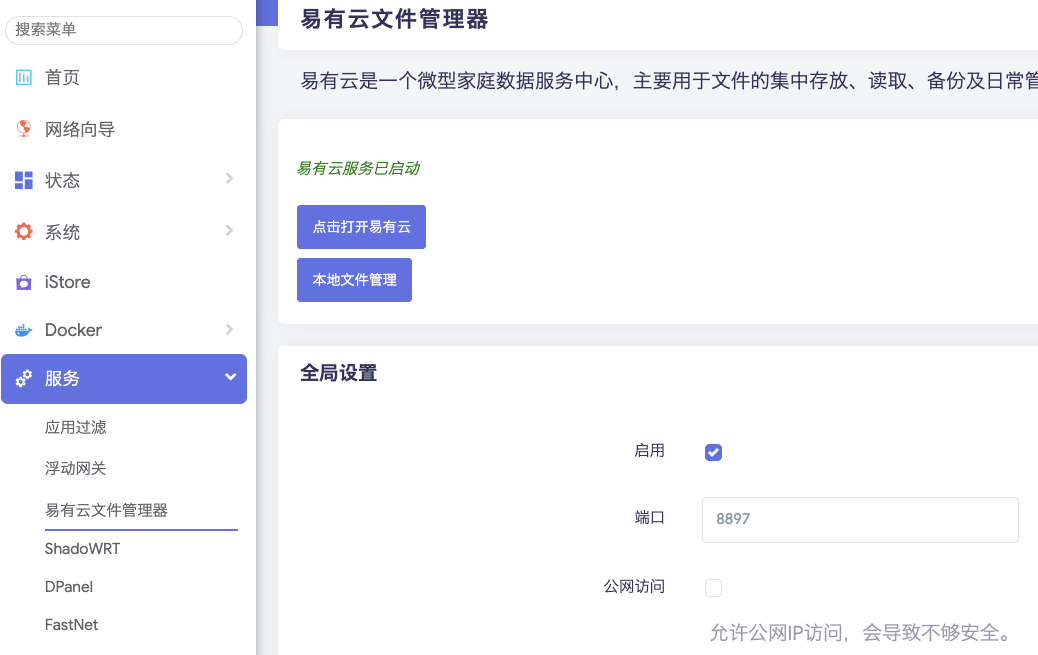Click the Docker whale icon
This screenshot has height=655, width=1038.
tap(24, 330)
